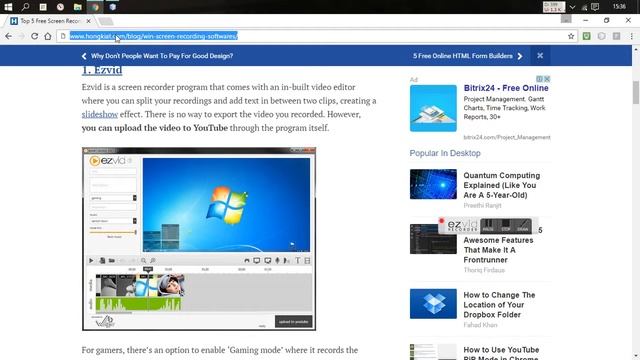
Task: Open the green browser extension icon
Action: [587, 36]
